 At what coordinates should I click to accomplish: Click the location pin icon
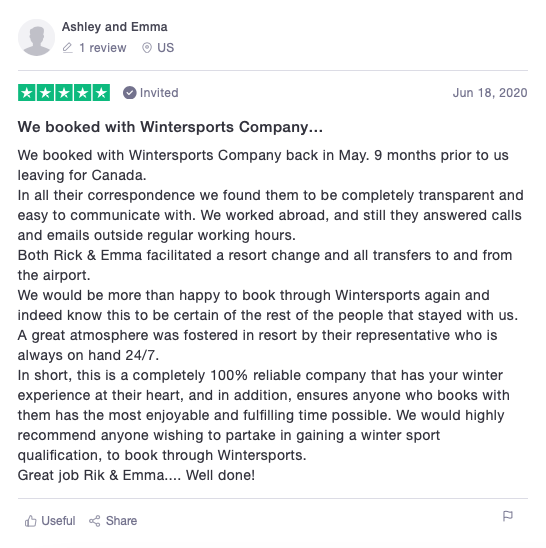147,48
